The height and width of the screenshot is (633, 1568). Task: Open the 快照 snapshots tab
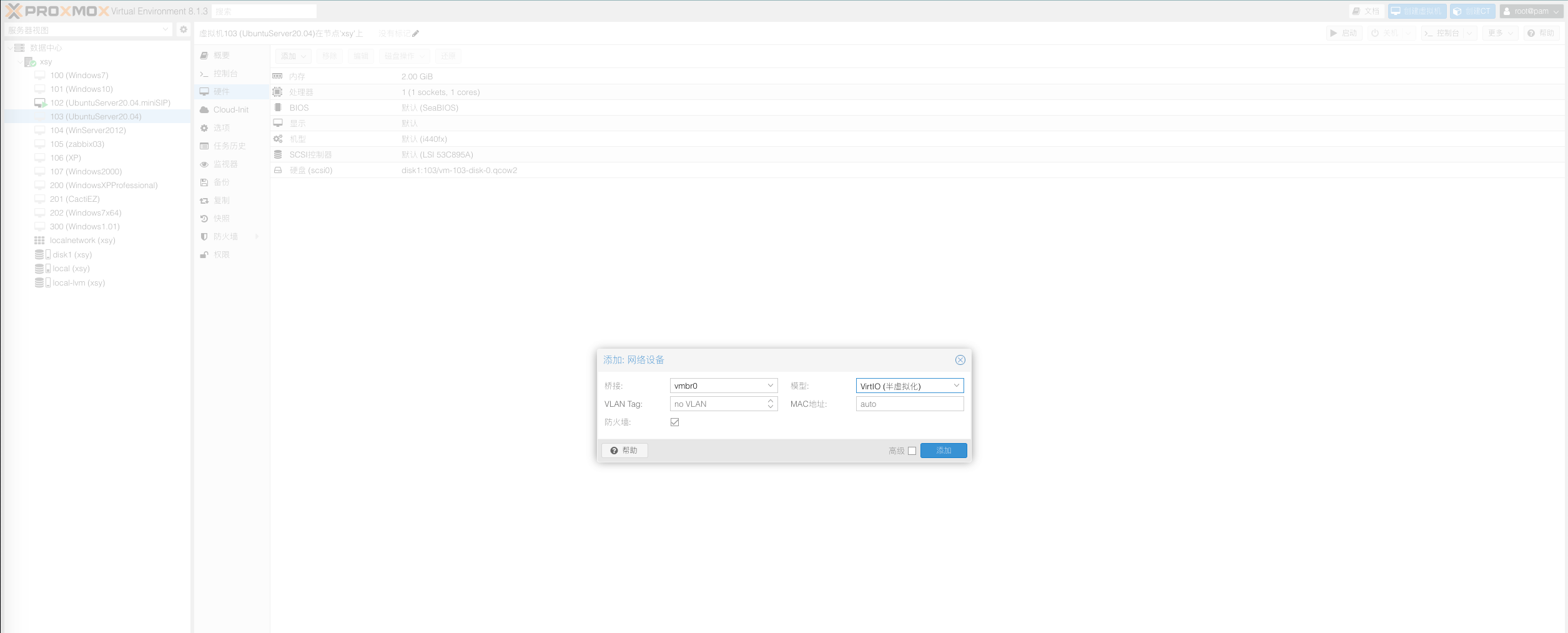pyautogui.click(x=232, y=218)
